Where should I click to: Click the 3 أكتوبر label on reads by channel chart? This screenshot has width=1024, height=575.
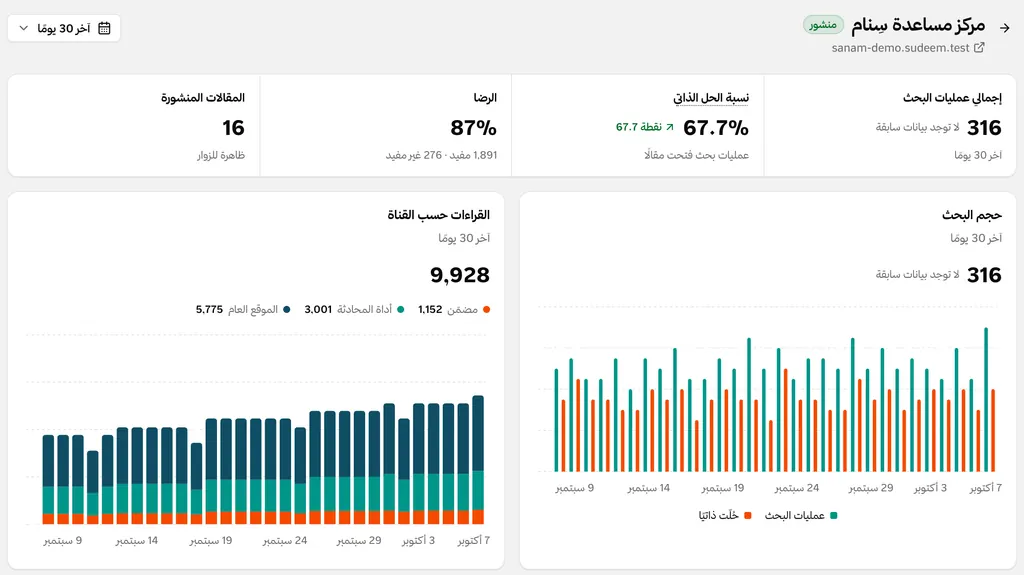coord(418,541)
